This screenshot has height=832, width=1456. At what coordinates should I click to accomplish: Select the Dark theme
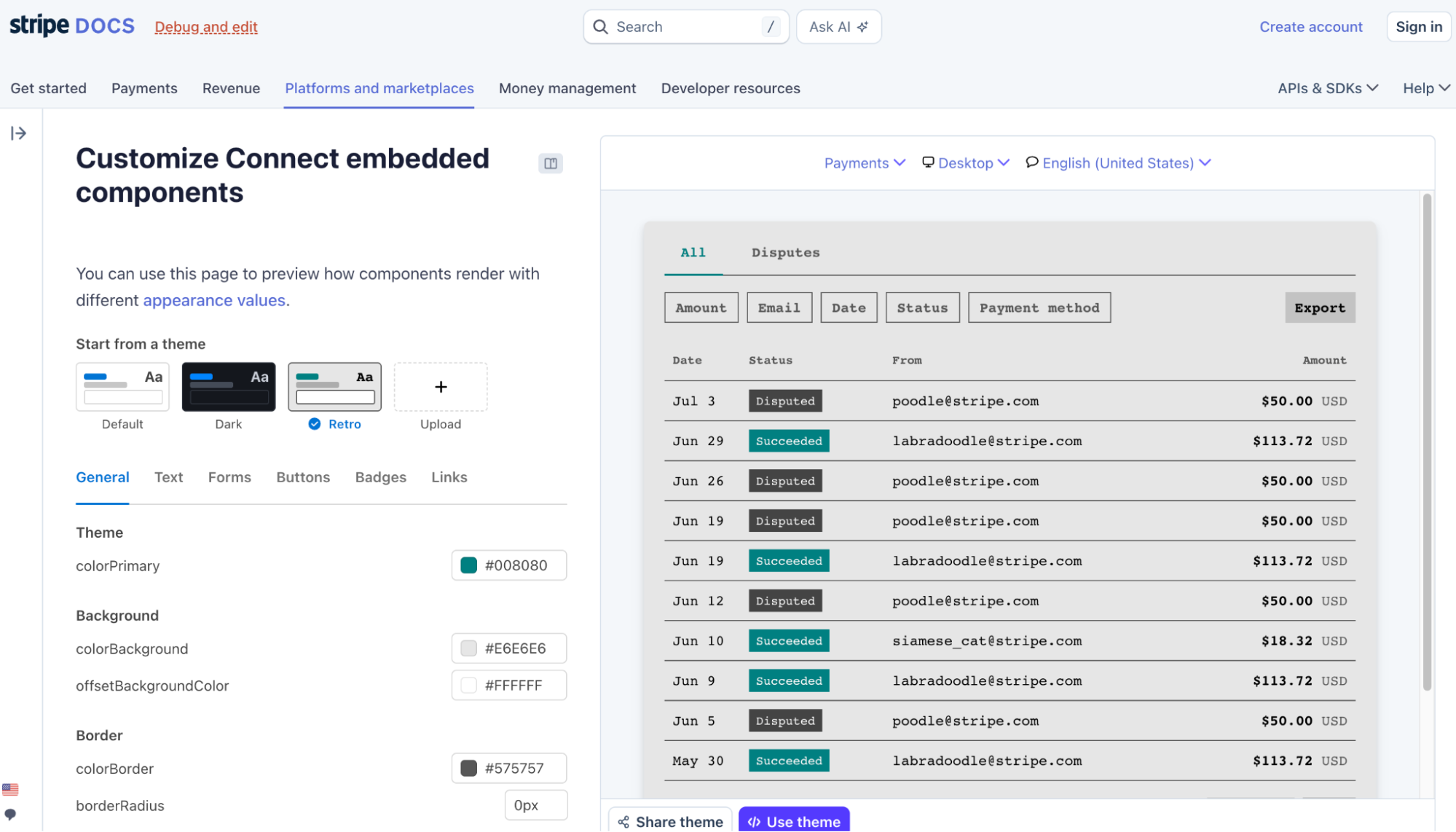(x=229, y=387)
